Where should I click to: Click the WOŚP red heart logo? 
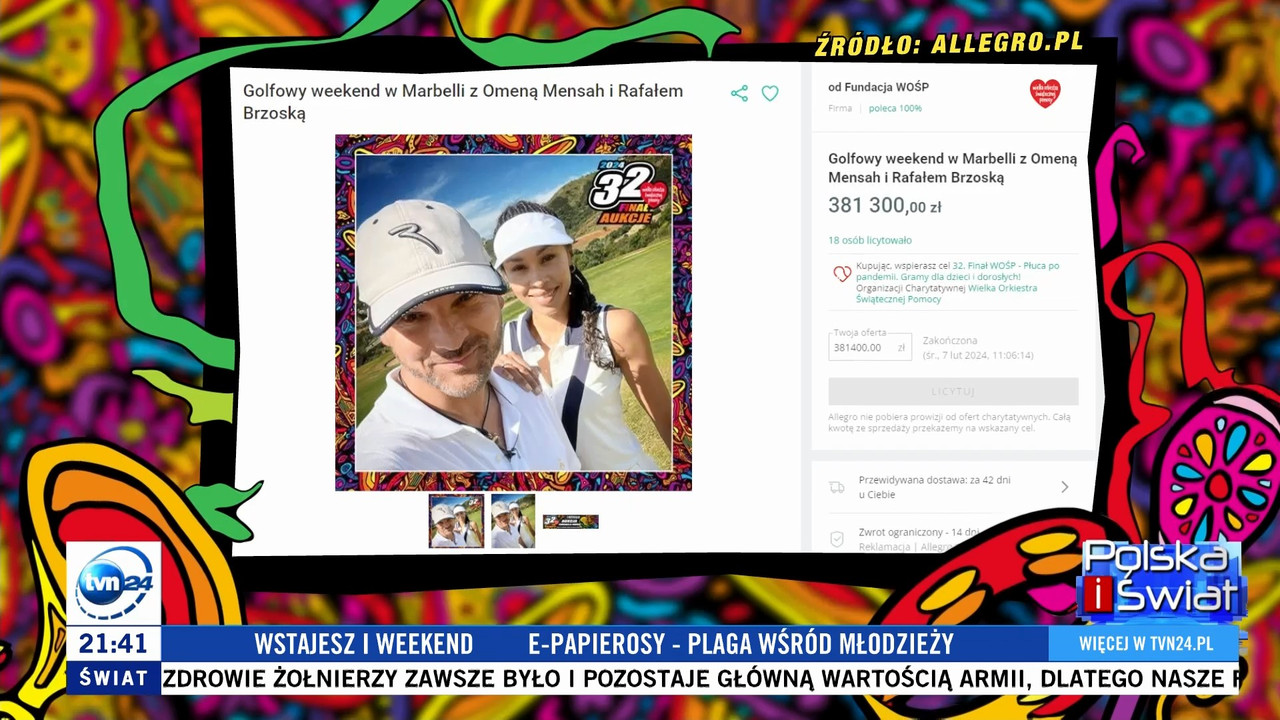(x=1045, y=93)
